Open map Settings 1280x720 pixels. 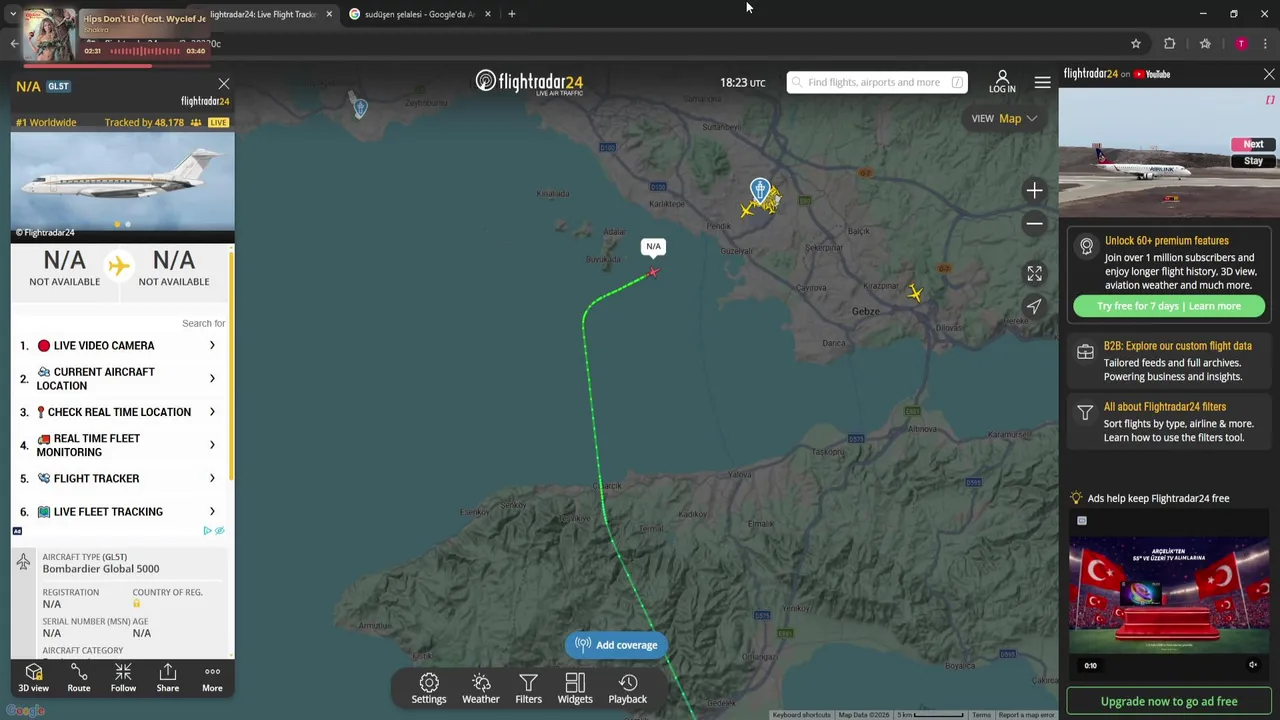429,688
